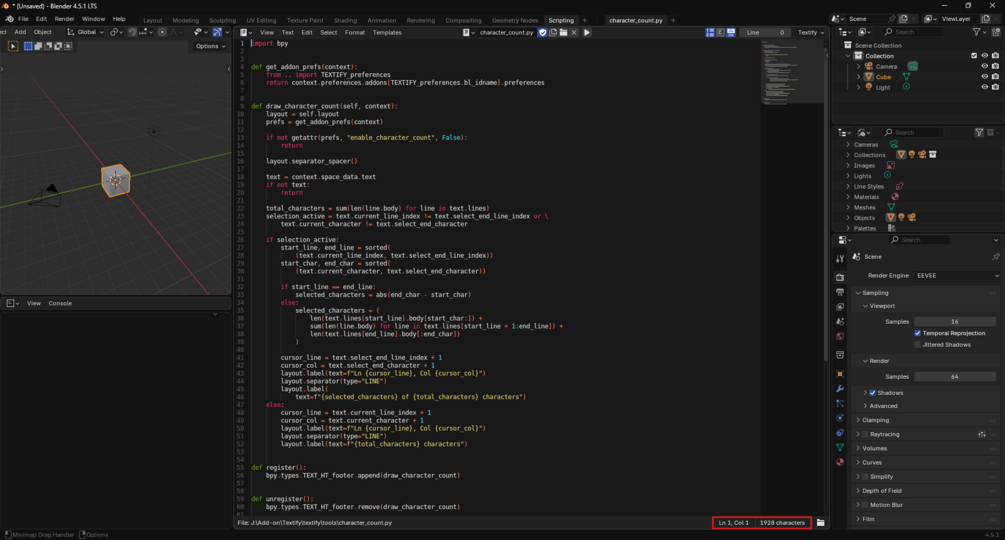Viewport: 1005px width, 540px height.
Task: Open Physics properties tab
Action: point(840,418)
